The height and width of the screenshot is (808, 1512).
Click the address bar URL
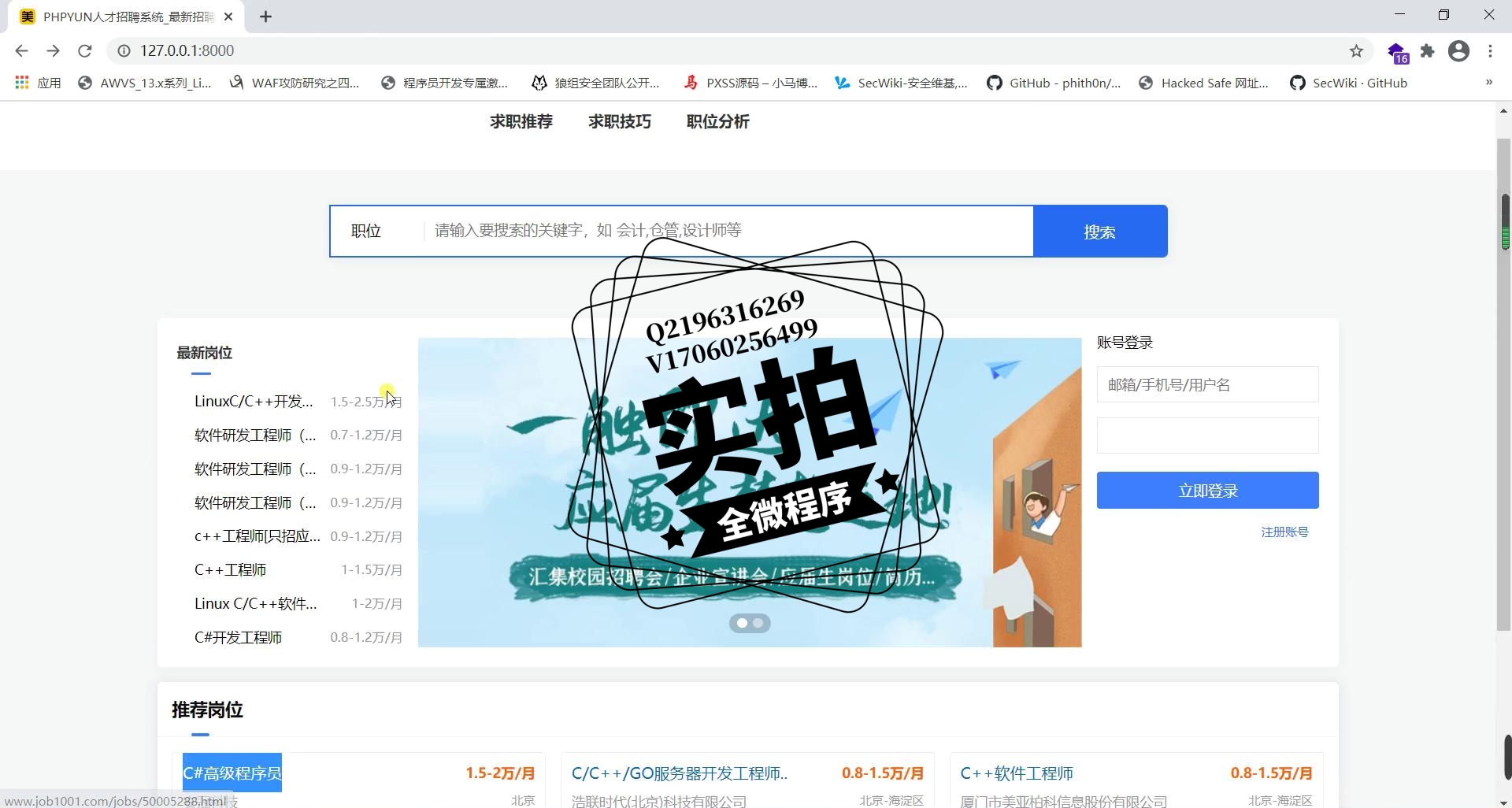coord(187,51)
